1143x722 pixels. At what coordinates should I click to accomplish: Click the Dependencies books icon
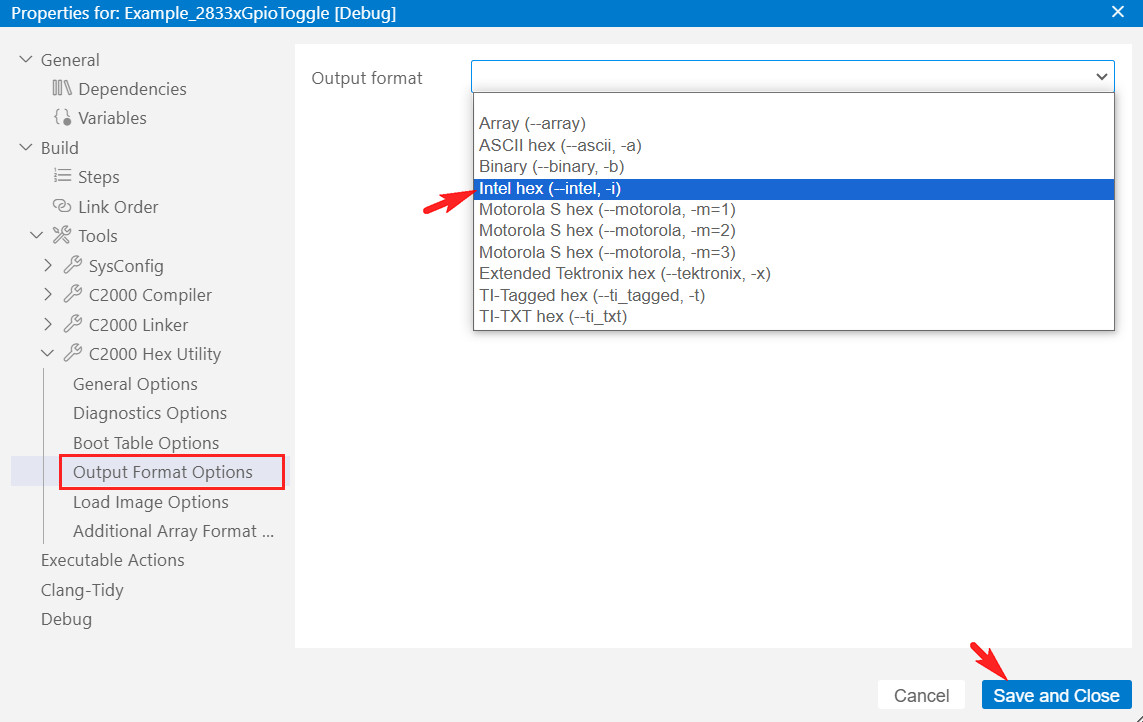pyautogui.click(x=62, y=88)
